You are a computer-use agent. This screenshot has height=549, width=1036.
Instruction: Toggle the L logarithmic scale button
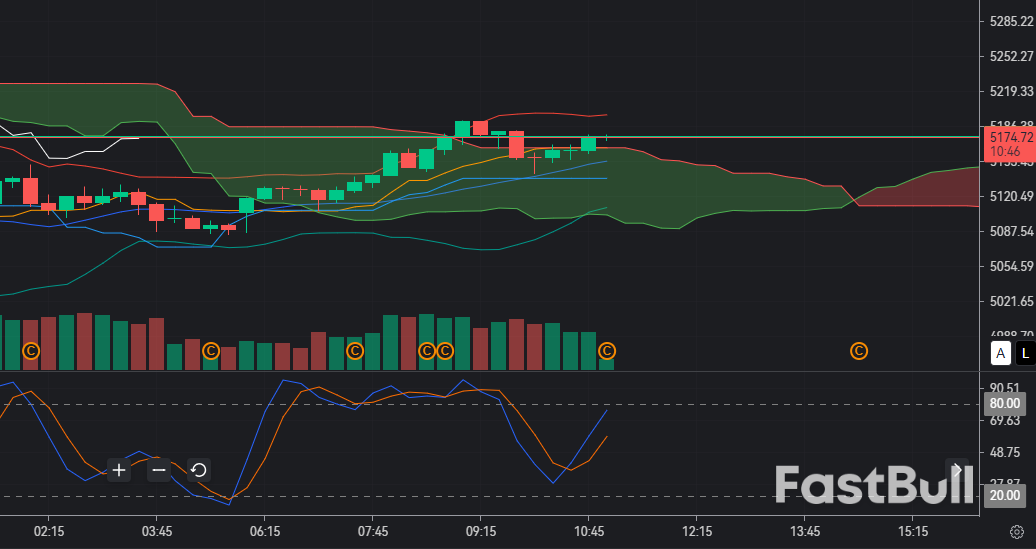1025,353
